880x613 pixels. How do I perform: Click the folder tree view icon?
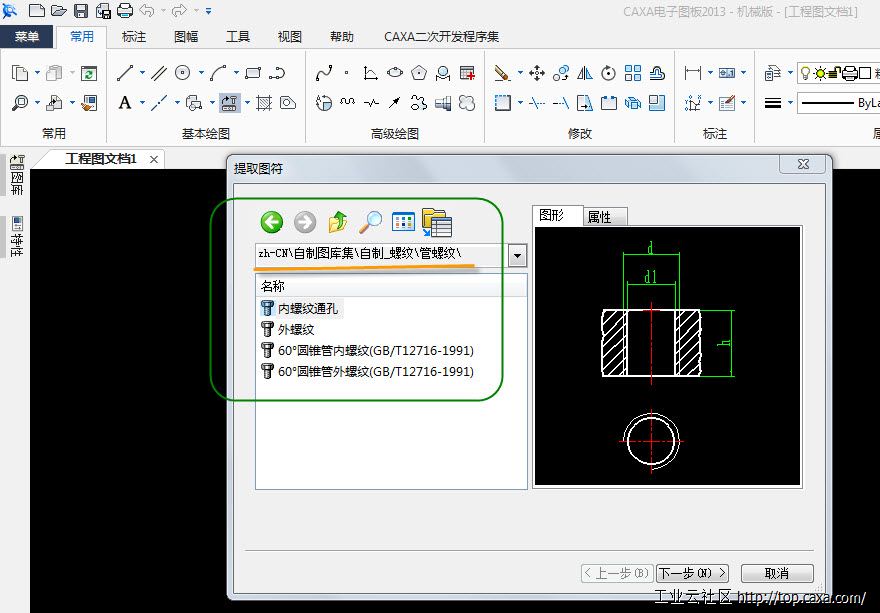(437, 222)
